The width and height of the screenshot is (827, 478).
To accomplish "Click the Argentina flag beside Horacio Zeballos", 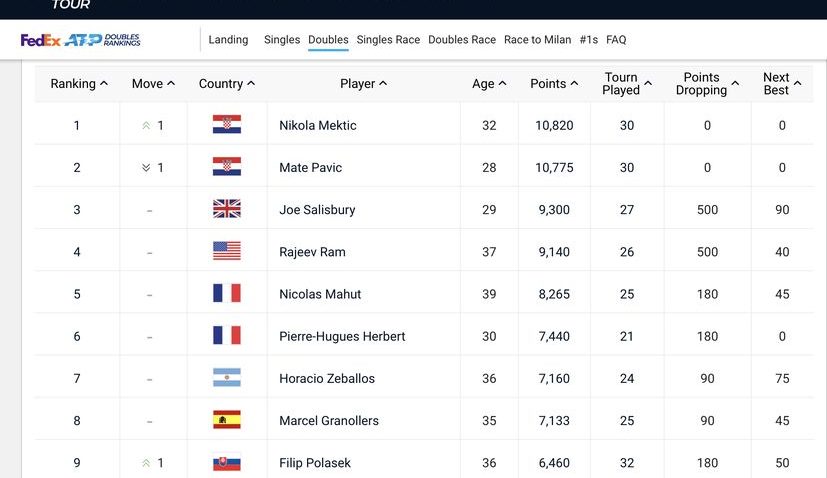I will coord(227,378).
